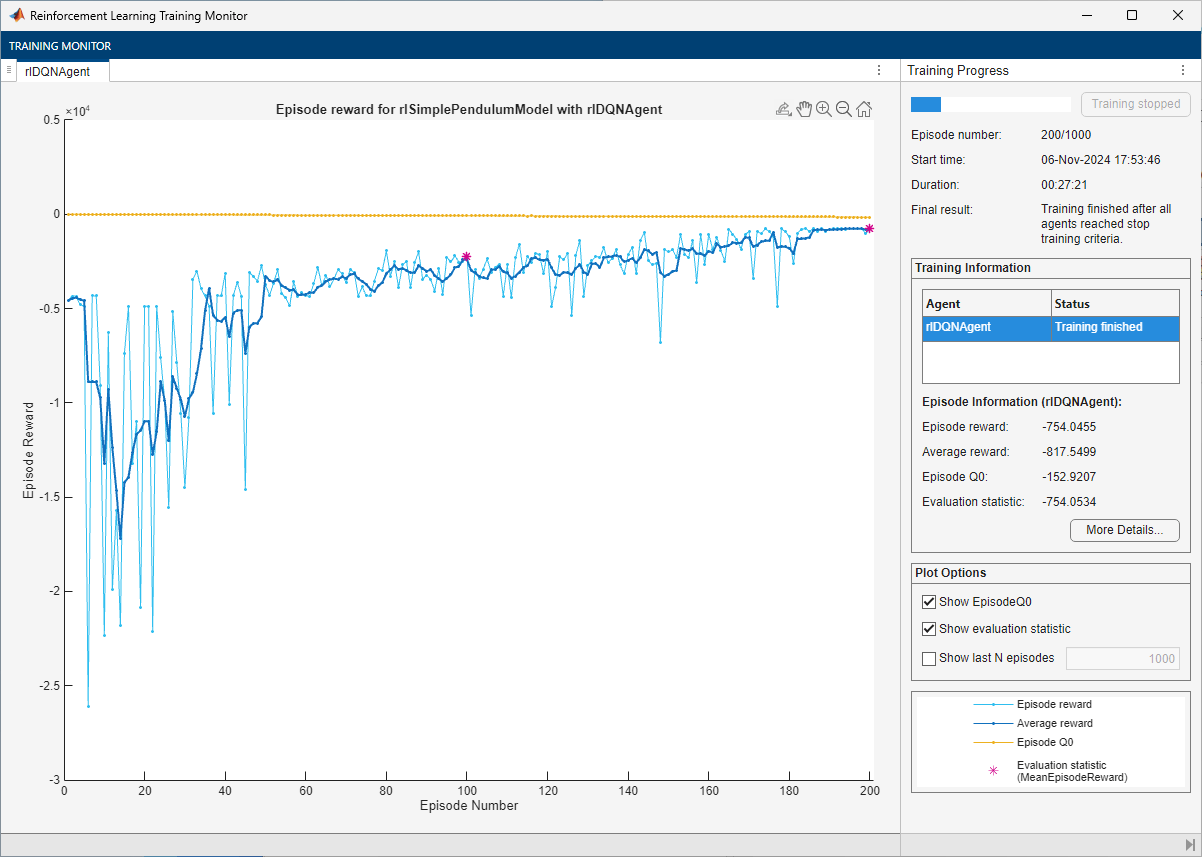
Task: Click the plot brush/edit data tool
Action: click(x=784, y=110)
